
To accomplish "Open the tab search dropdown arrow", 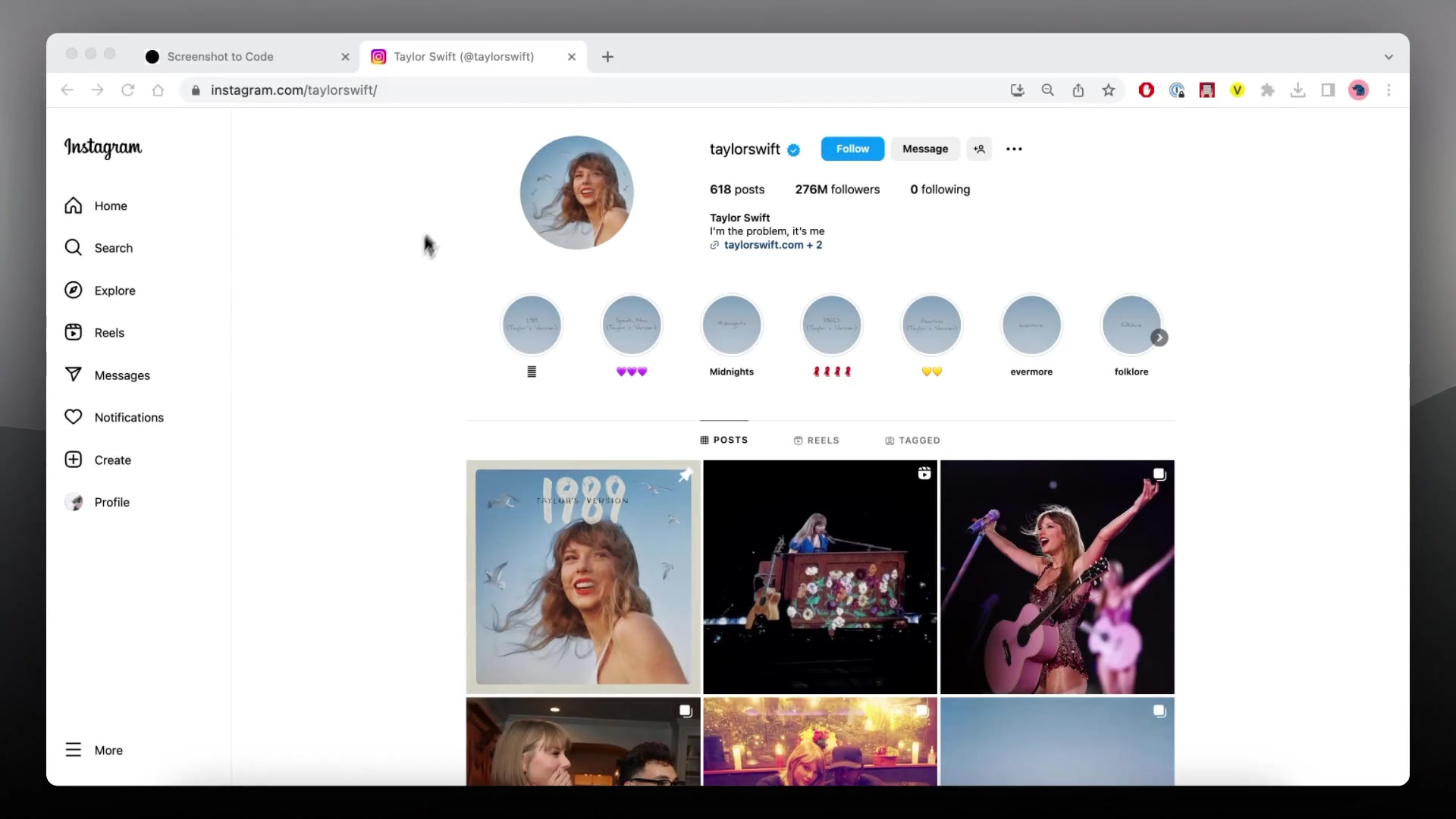I will [x=1389, y=57].
